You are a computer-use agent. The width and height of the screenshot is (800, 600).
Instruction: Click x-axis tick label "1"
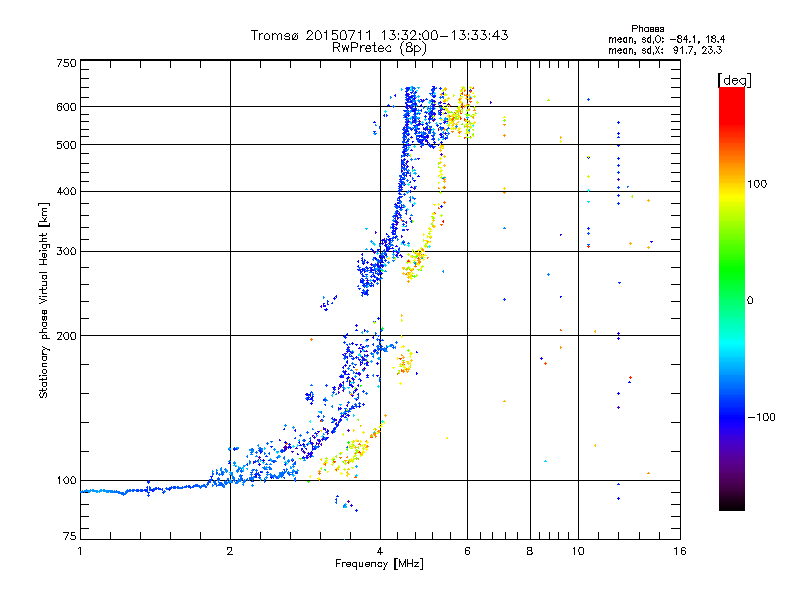(x=80, y=551)
